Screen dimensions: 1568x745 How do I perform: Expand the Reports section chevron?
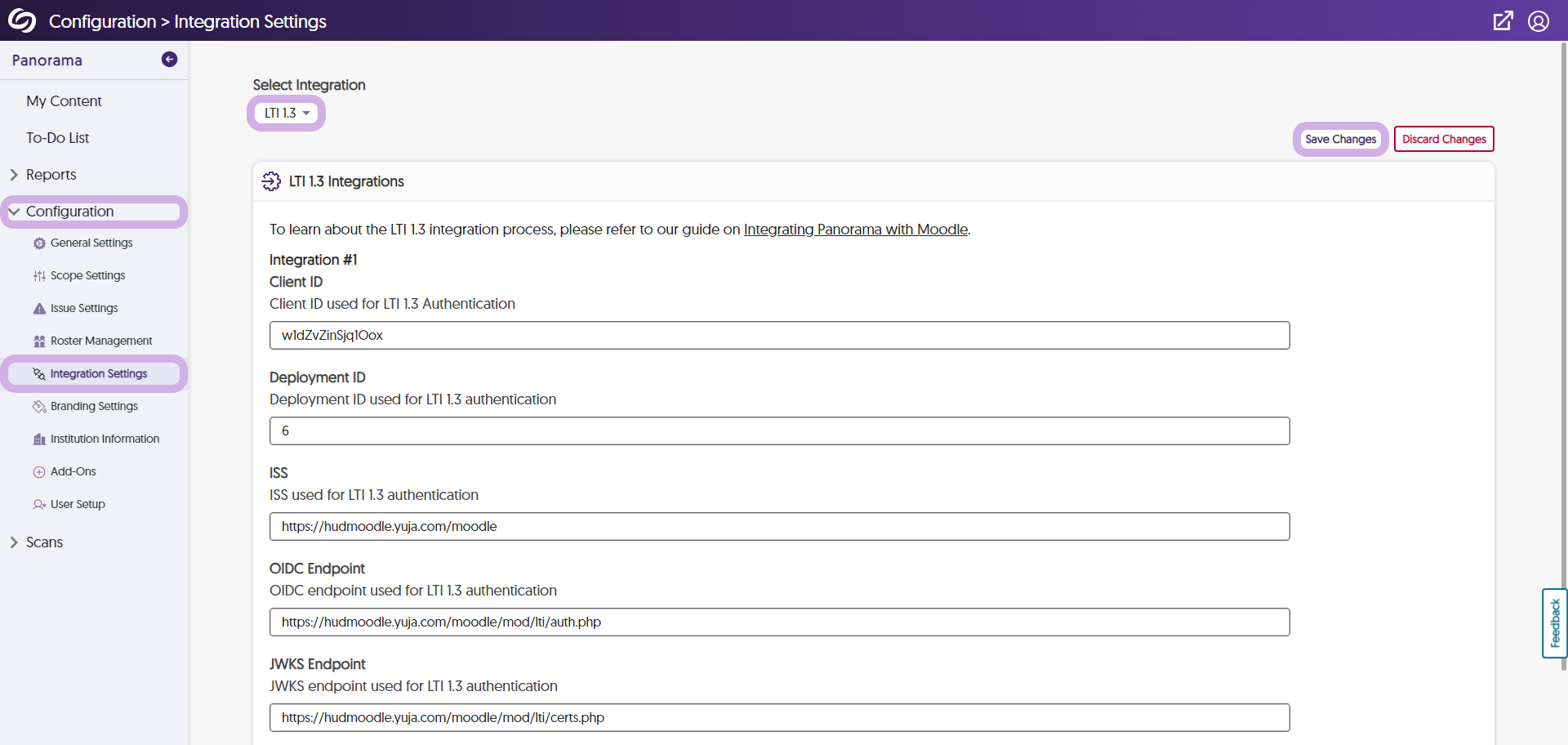point(13,175)
